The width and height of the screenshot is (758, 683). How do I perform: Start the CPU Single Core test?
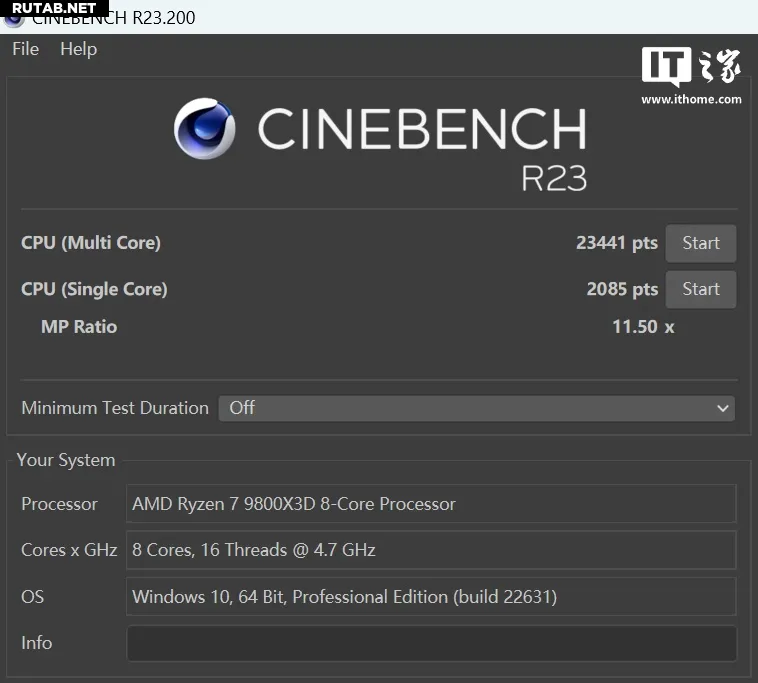(x=700, y=289)
